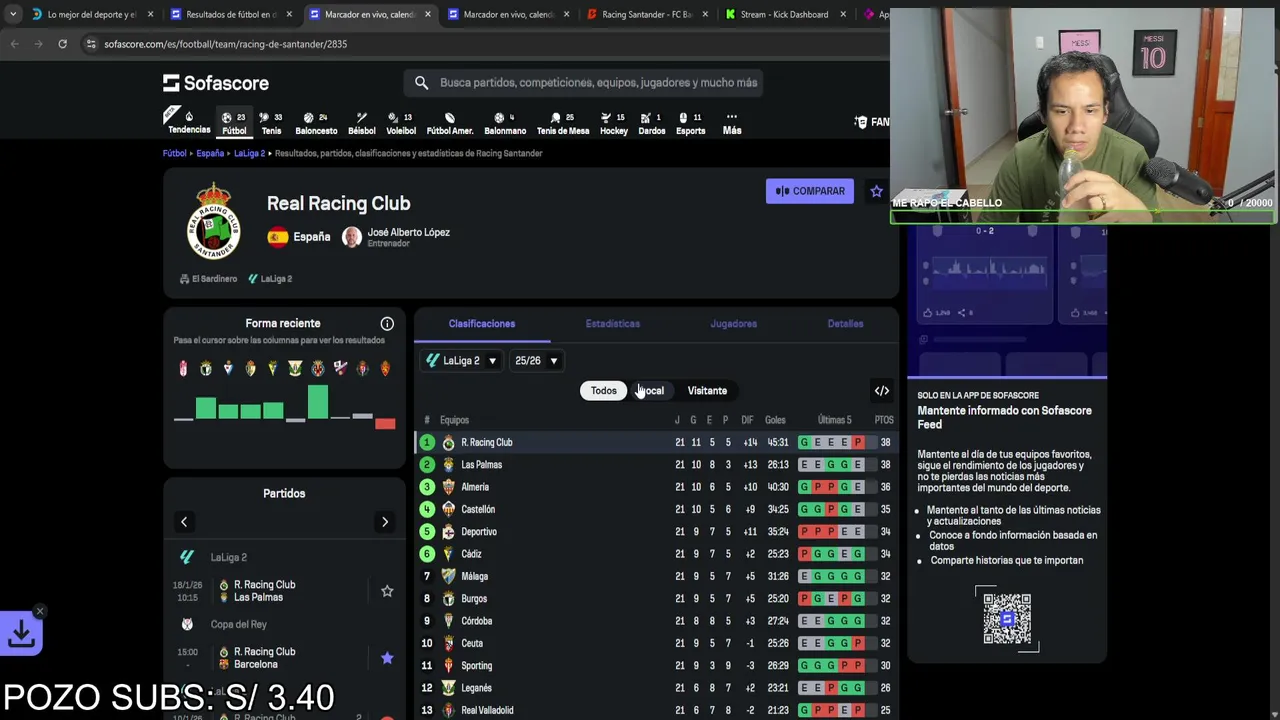Image resolution: width=1280 pixels, height=720 pixels.
Task: Reload the browser page
Action: (62, 44)
